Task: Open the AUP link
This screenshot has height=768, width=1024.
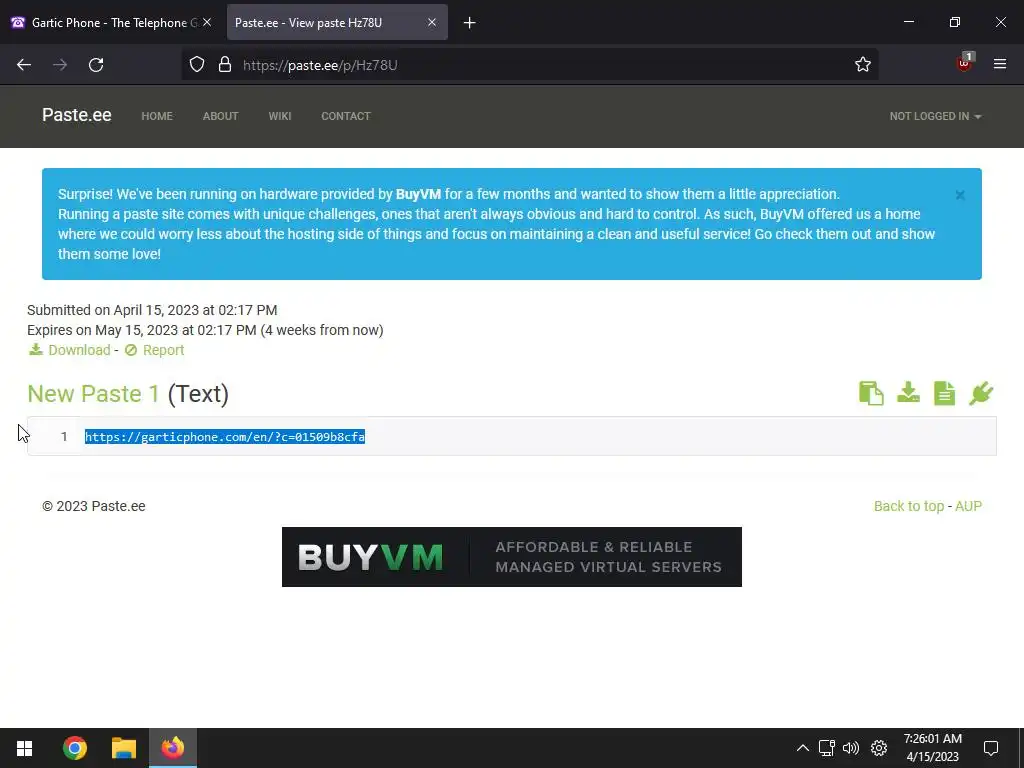Action: pyautogui.click(x=968, y=506)
